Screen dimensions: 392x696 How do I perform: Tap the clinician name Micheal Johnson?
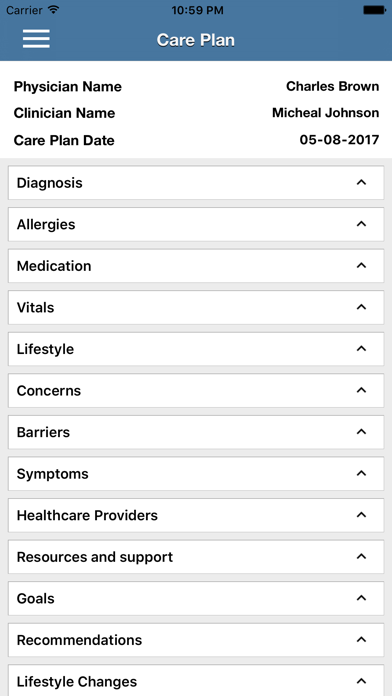[325, 113]
